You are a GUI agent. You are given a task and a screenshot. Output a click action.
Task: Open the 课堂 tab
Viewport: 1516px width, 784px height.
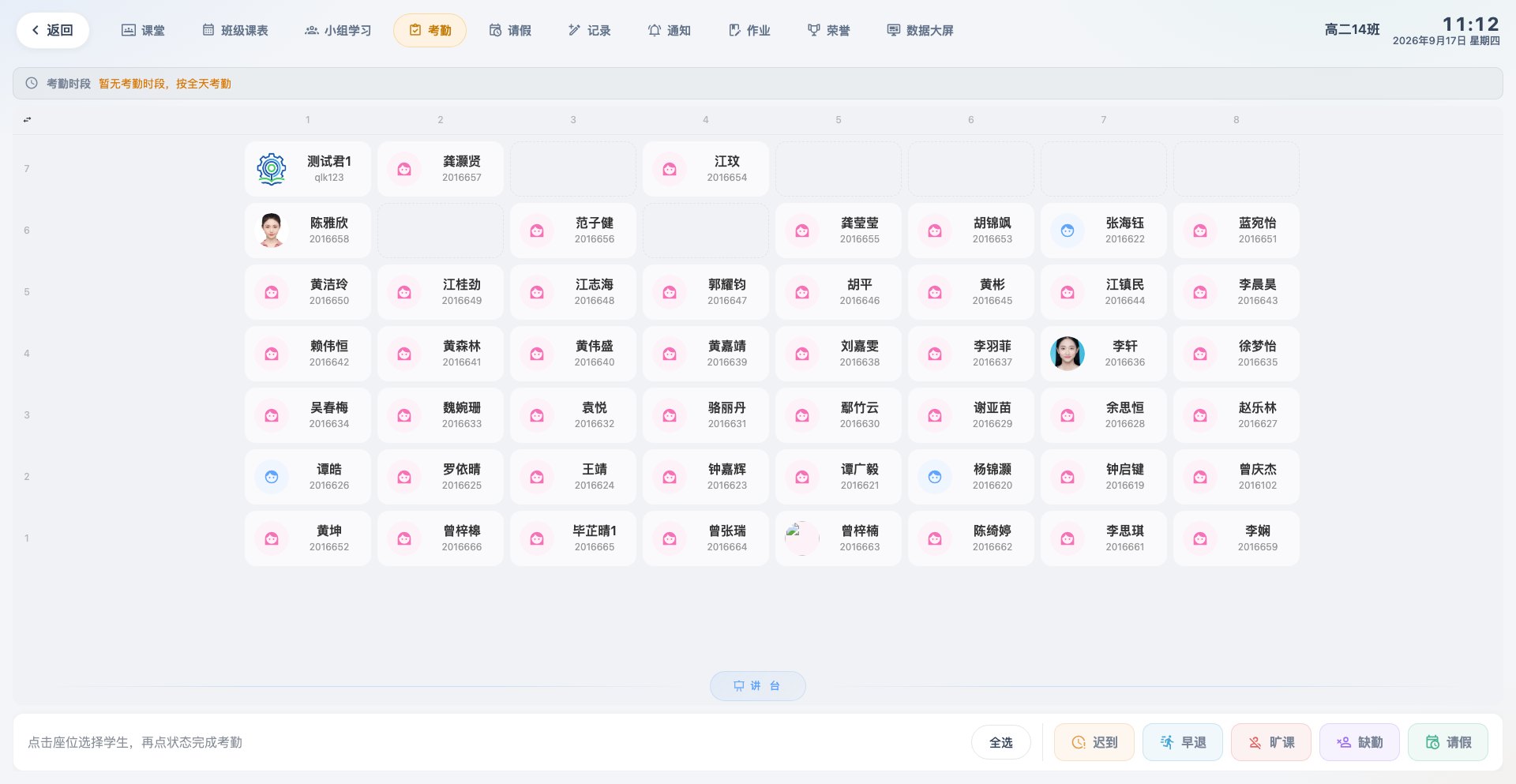[143, 31]
